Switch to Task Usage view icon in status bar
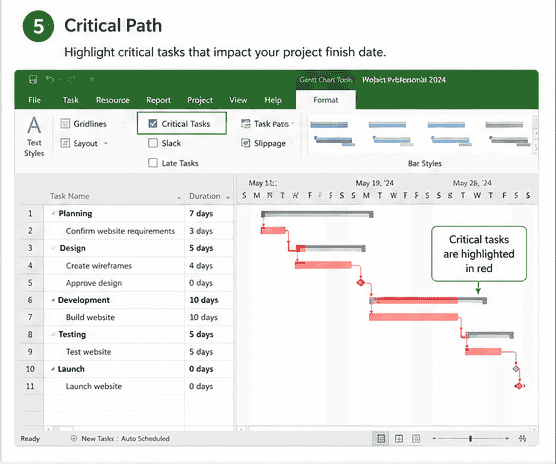 coord(399,439)
